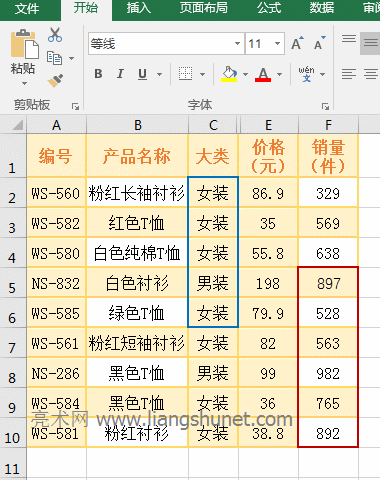Toggle Bold formatting
Image resolution: width=380 pixels, height=480 pixels.
[x=98, y=74]
